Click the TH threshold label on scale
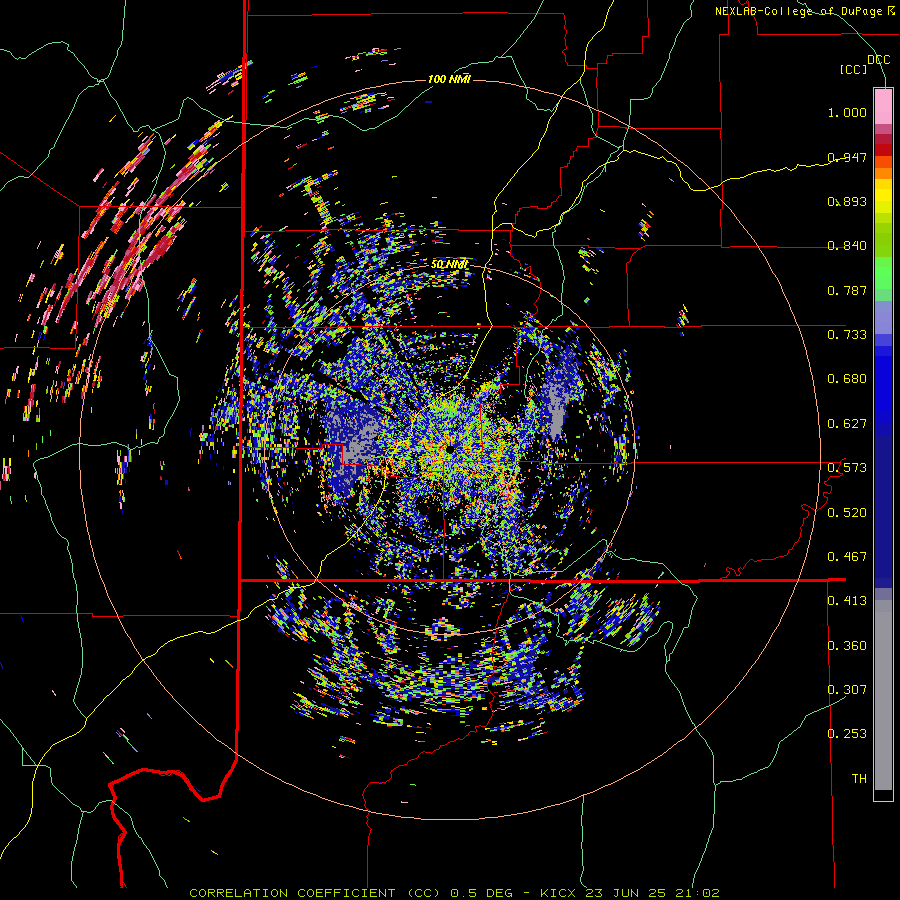The image size is (900, 900). click(859, 779)
